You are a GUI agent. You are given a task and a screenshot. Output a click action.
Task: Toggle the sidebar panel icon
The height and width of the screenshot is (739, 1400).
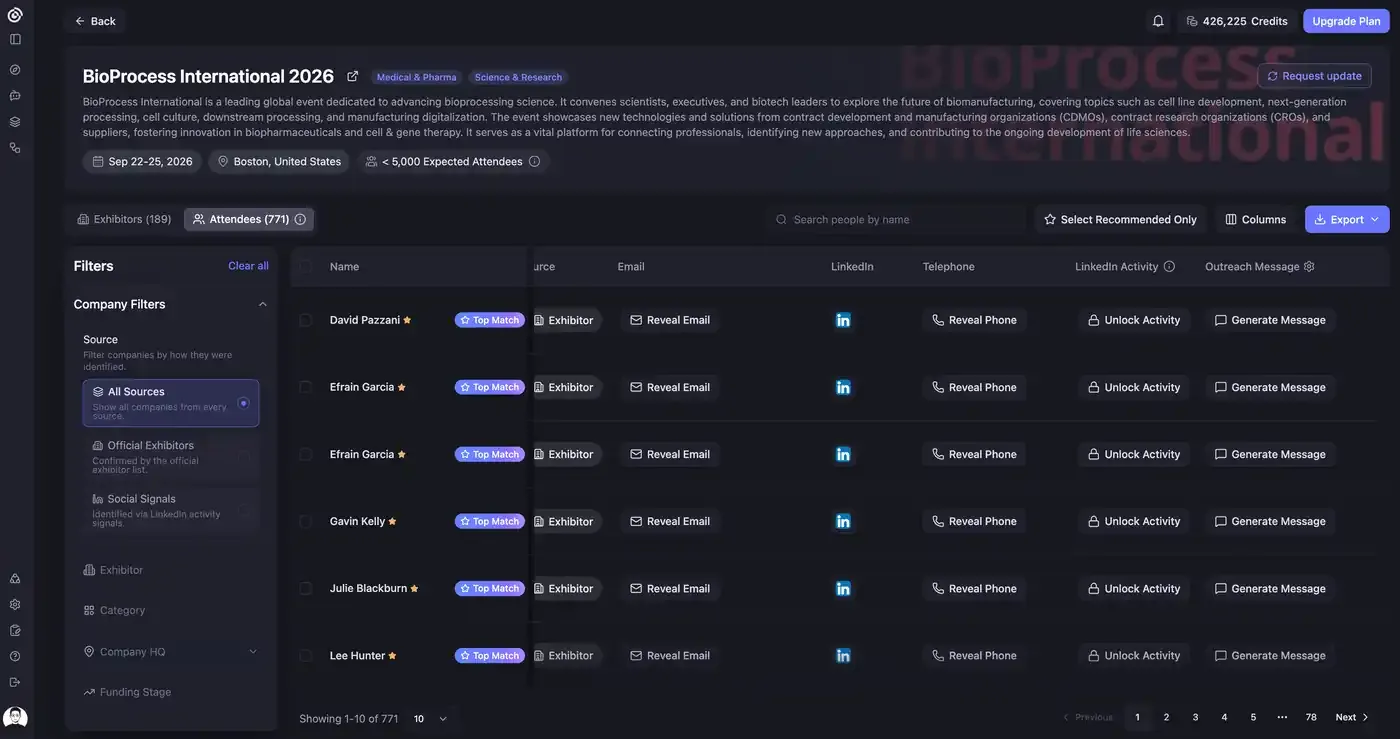15,39
